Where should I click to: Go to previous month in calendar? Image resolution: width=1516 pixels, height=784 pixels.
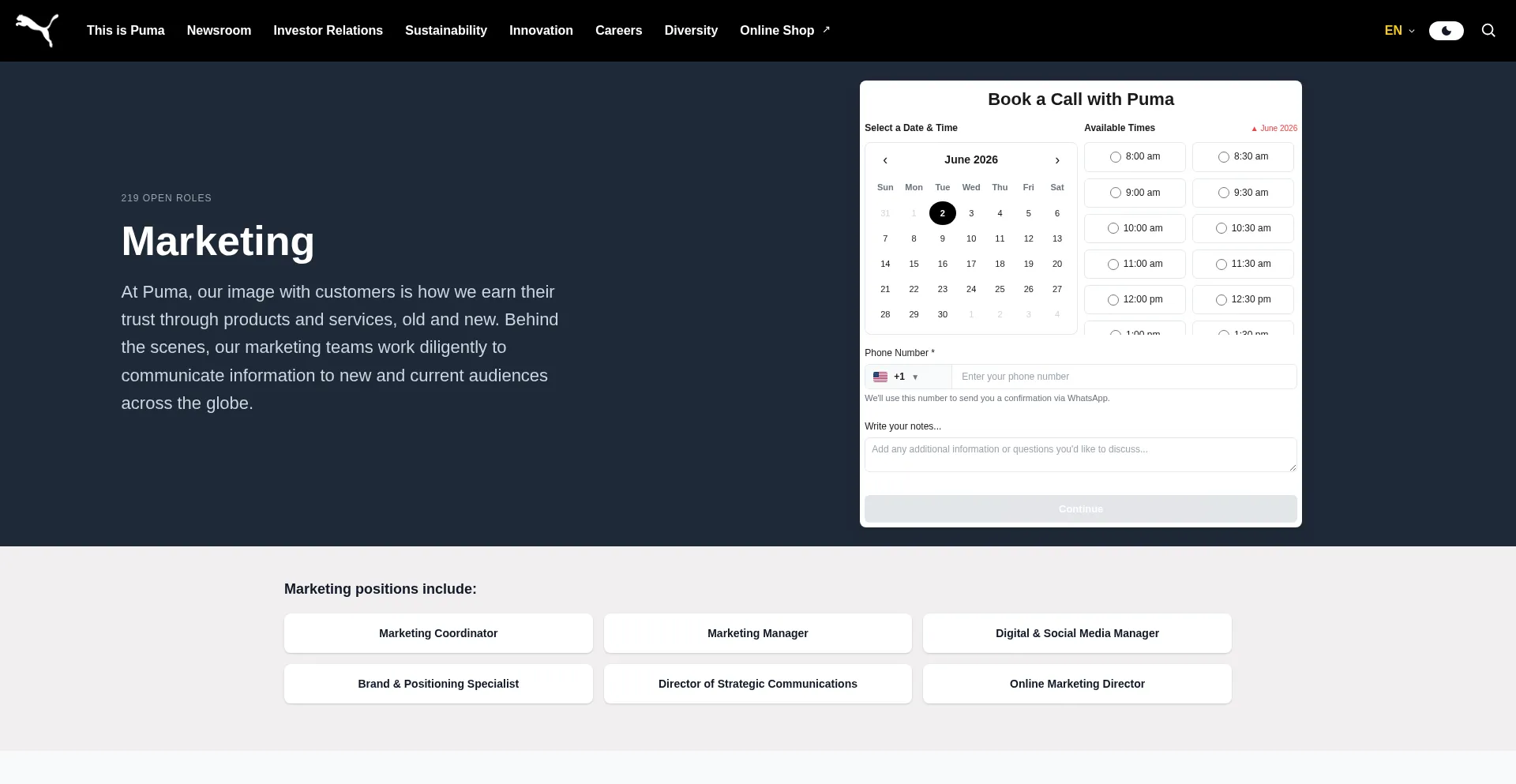tap(885, 160)
